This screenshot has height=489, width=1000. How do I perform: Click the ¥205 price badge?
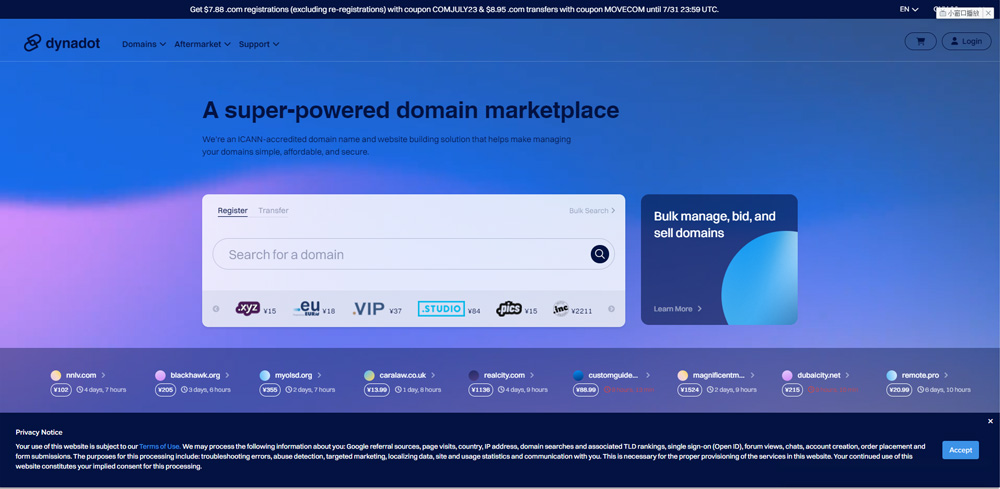166,390
